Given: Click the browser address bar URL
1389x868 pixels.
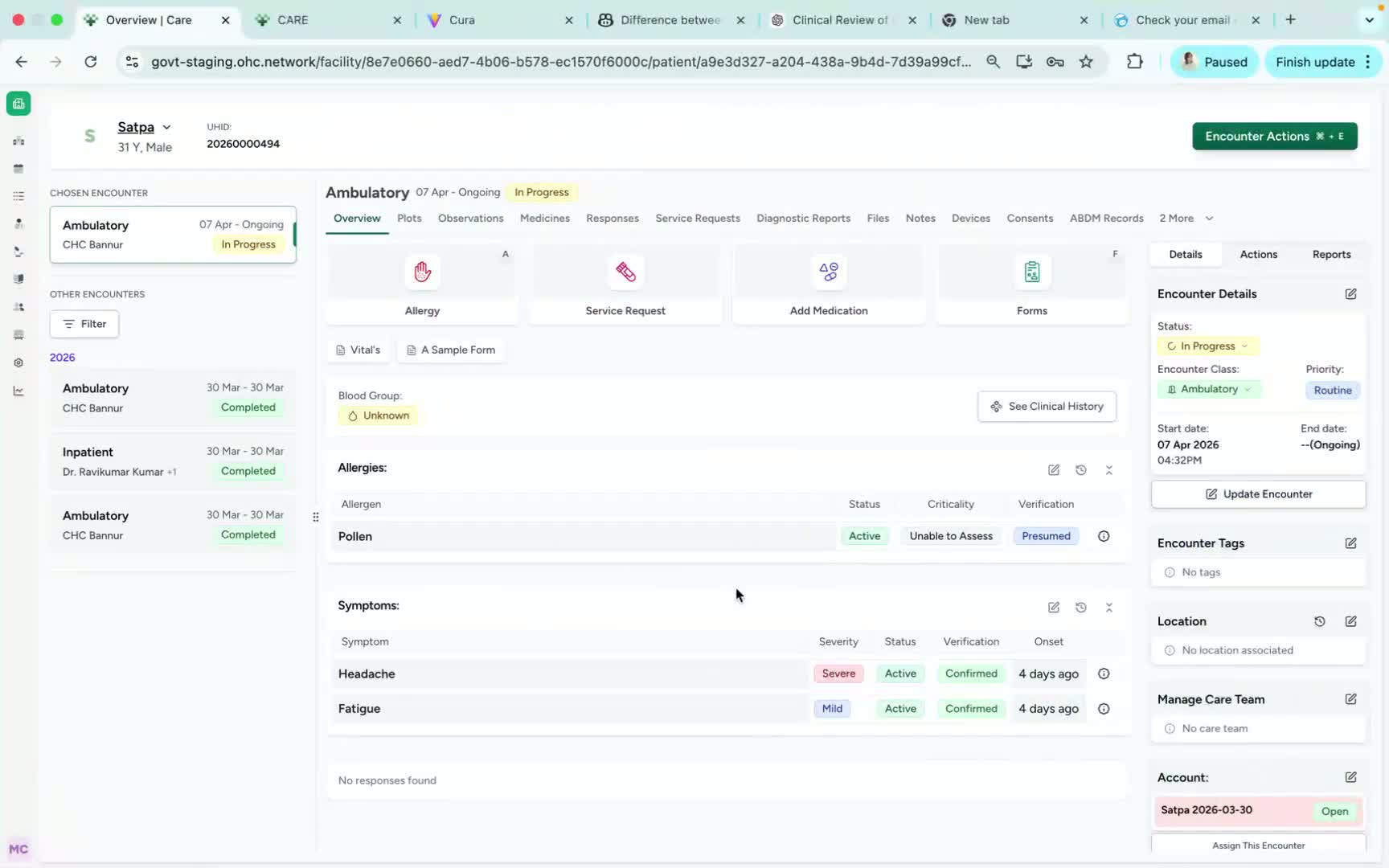Looking at the screenshot, I should click(561, 62).
